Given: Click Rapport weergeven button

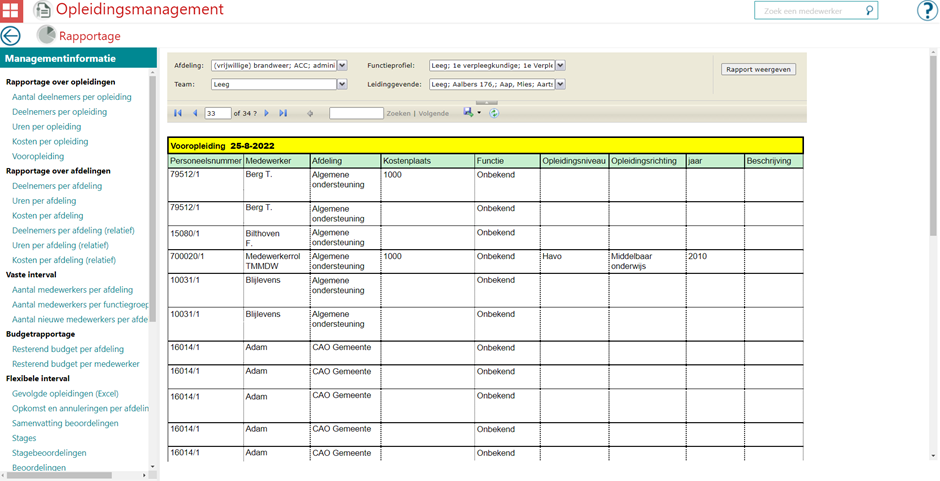Looking at the screenshot, I should (758, 69).
